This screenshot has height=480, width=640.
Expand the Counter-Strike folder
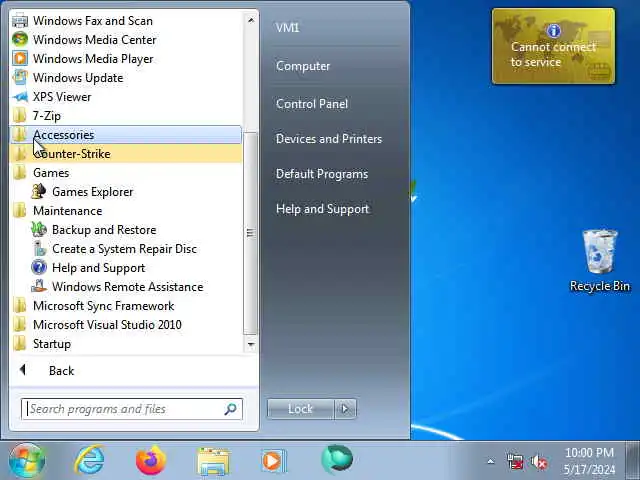127,153
